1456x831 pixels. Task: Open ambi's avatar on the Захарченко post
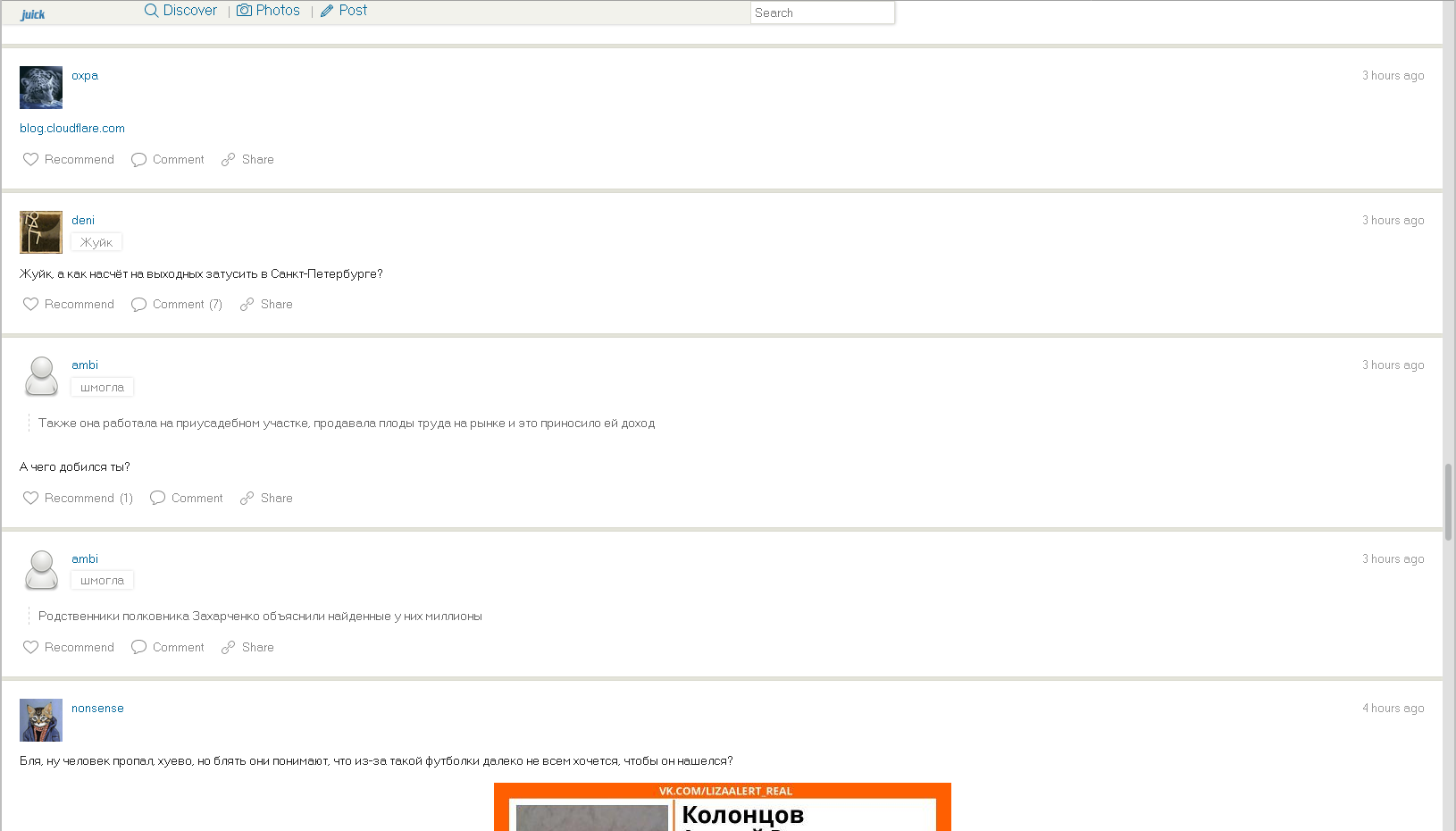(41, 570)
